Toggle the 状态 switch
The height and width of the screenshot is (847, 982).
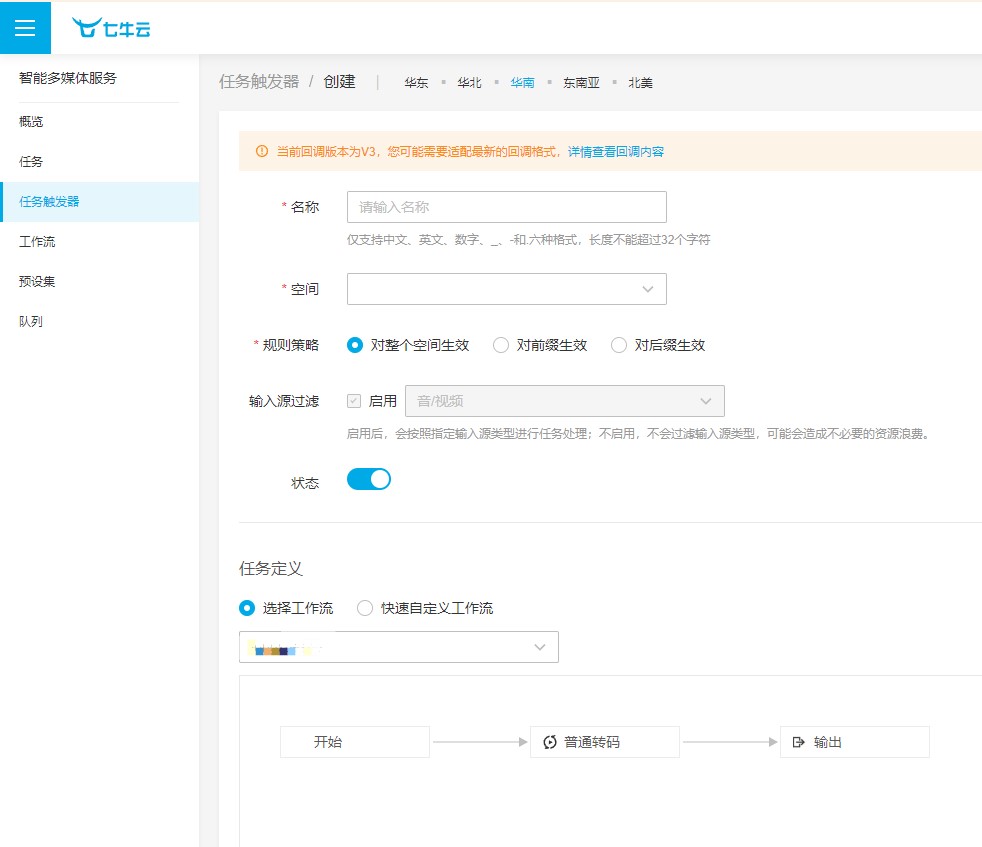tap(369, 479)
